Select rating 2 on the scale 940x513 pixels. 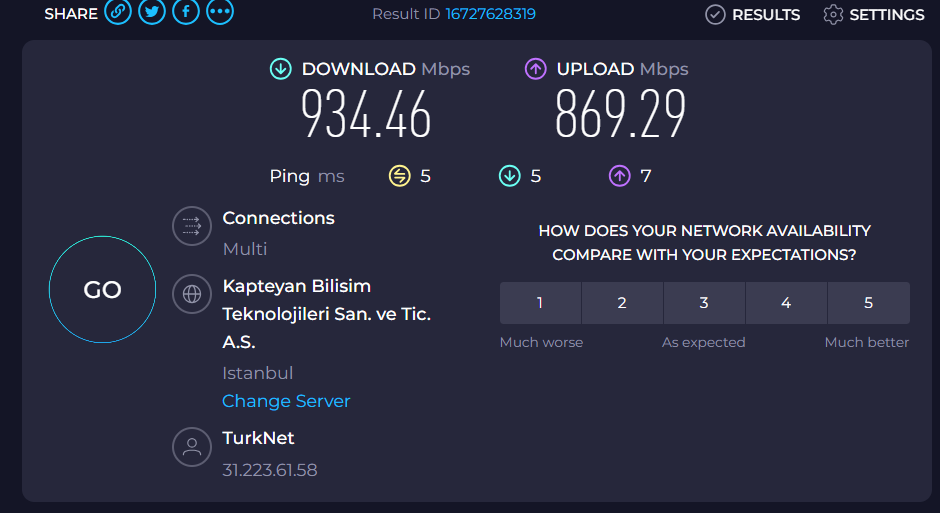click(622, 303)
